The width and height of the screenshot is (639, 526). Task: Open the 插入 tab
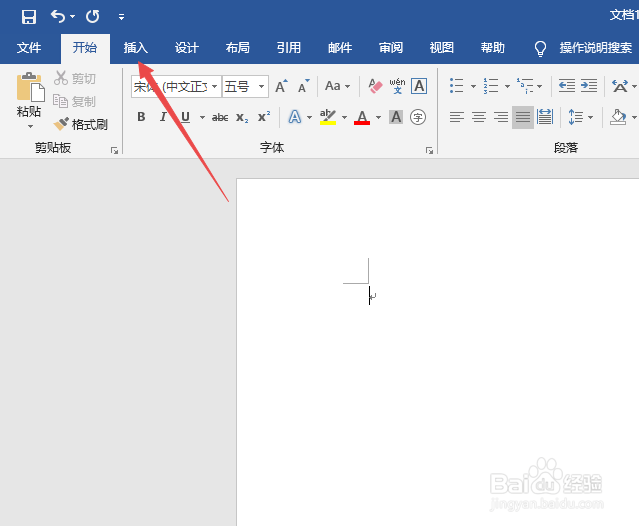click(136, 48)
